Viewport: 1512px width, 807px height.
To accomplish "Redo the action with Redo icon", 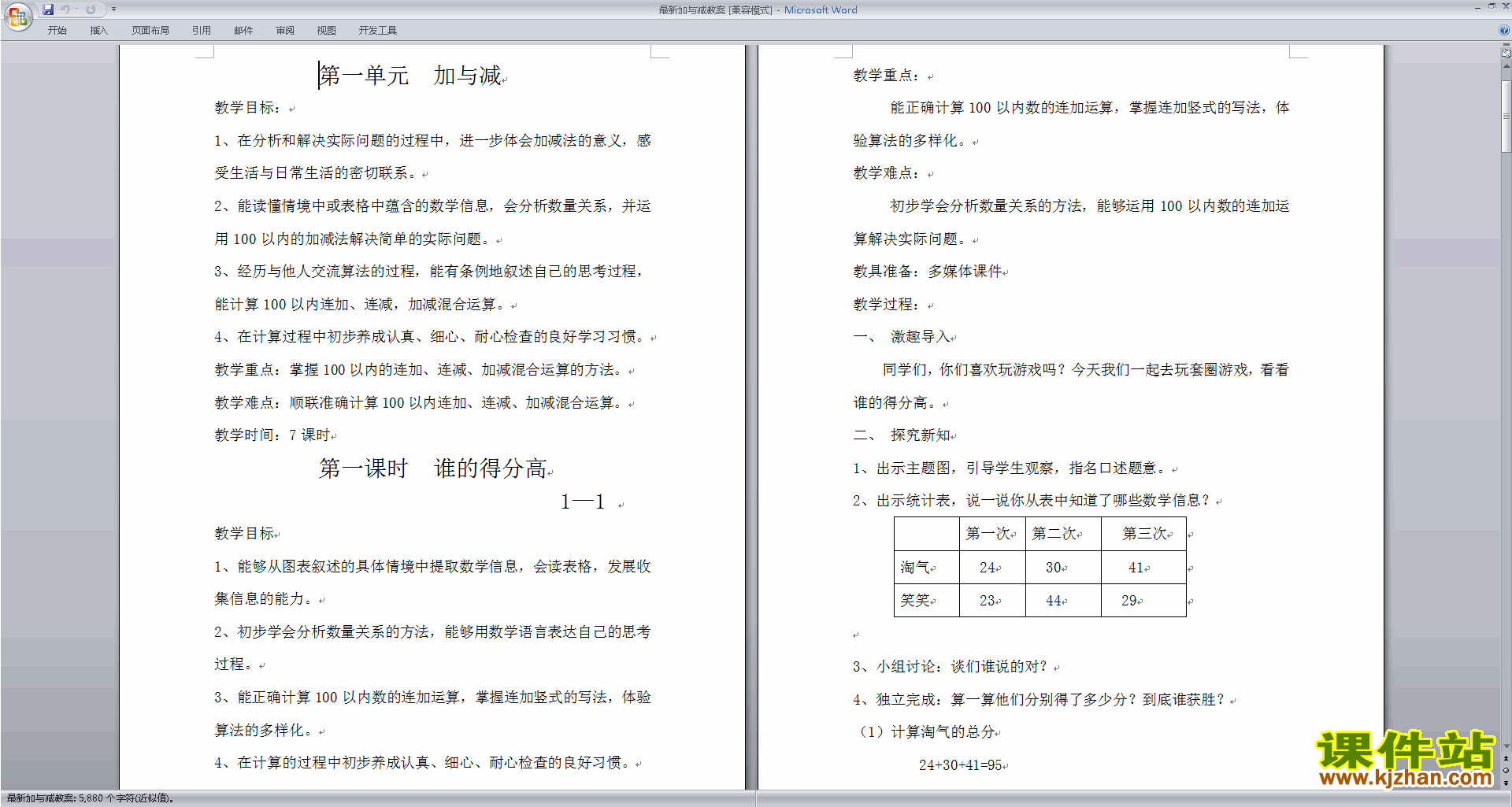I will click(91, 9).
